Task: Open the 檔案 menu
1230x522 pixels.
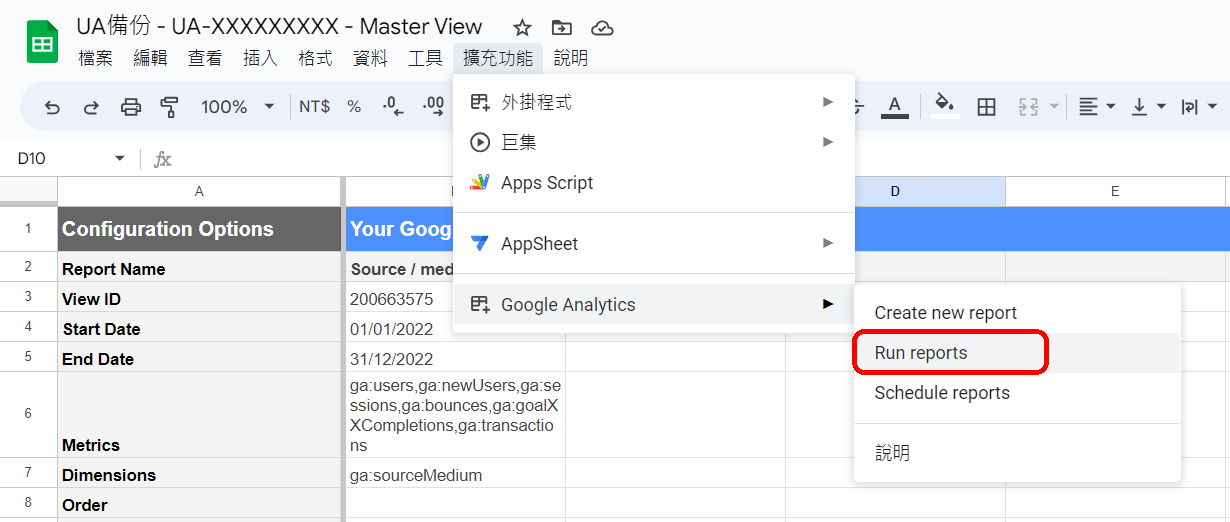Action: click(x=96, y=59)
